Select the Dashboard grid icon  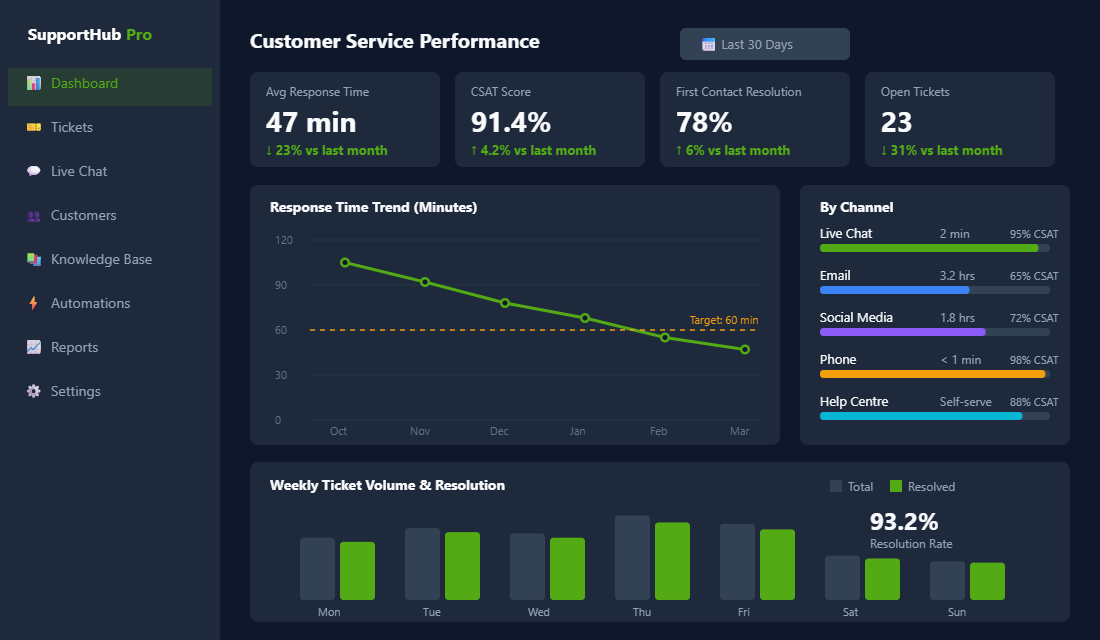[34, 84]
